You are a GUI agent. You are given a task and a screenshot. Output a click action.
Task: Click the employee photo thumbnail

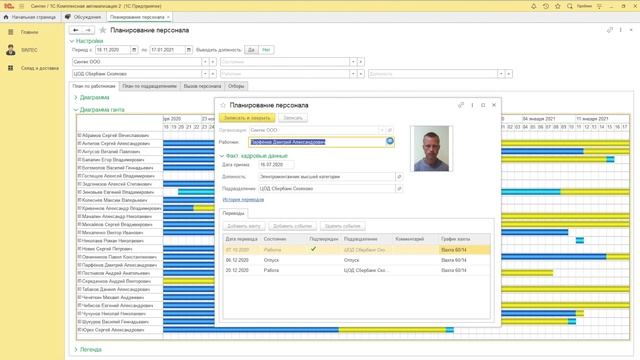431,149
